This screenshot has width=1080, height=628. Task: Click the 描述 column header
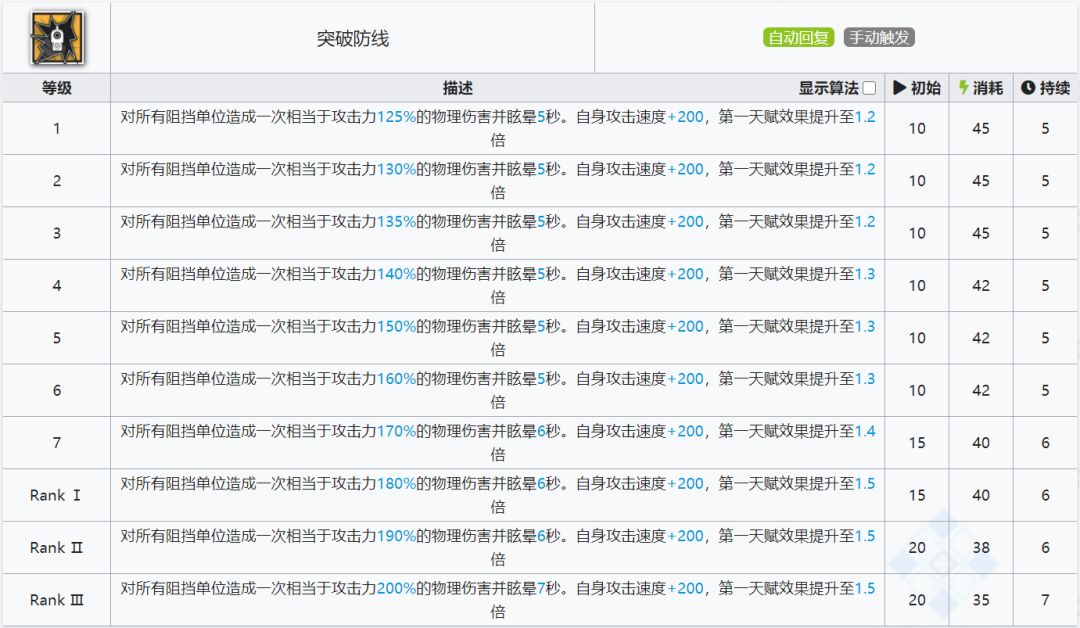tap(457, 88)
